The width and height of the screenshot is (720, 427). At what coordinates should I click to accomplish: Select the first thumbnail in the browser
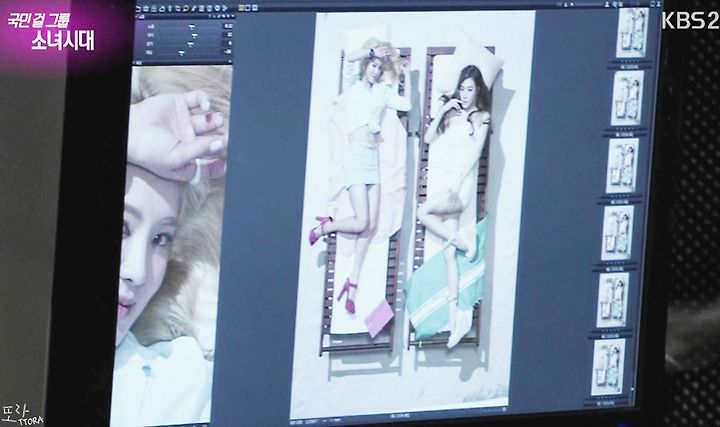(x=632, y=33)
